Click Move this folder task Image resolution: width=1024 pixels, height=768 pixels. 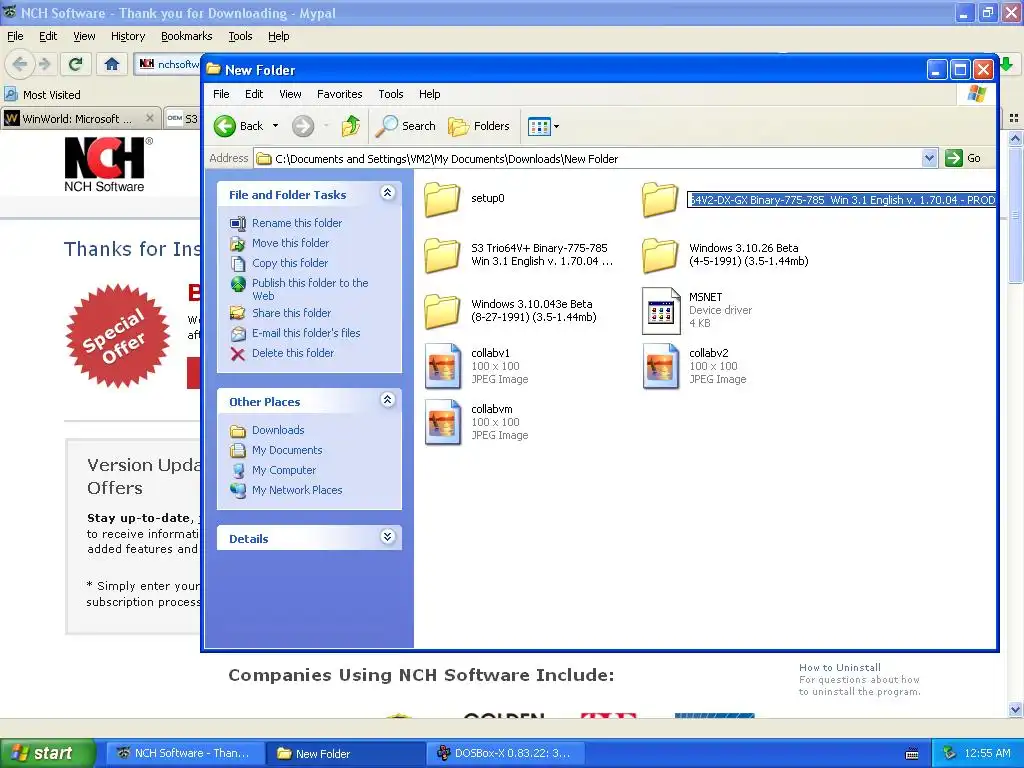click(x=290, y=243)
